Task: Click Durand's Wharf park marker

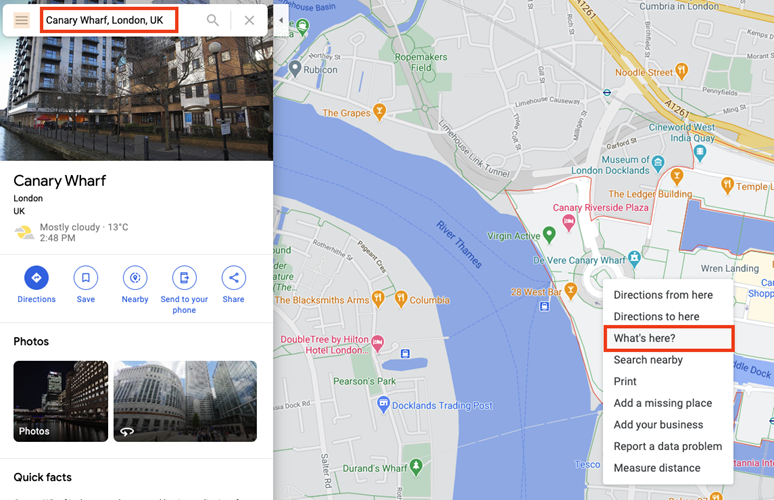Action: (x=416, y=466)
